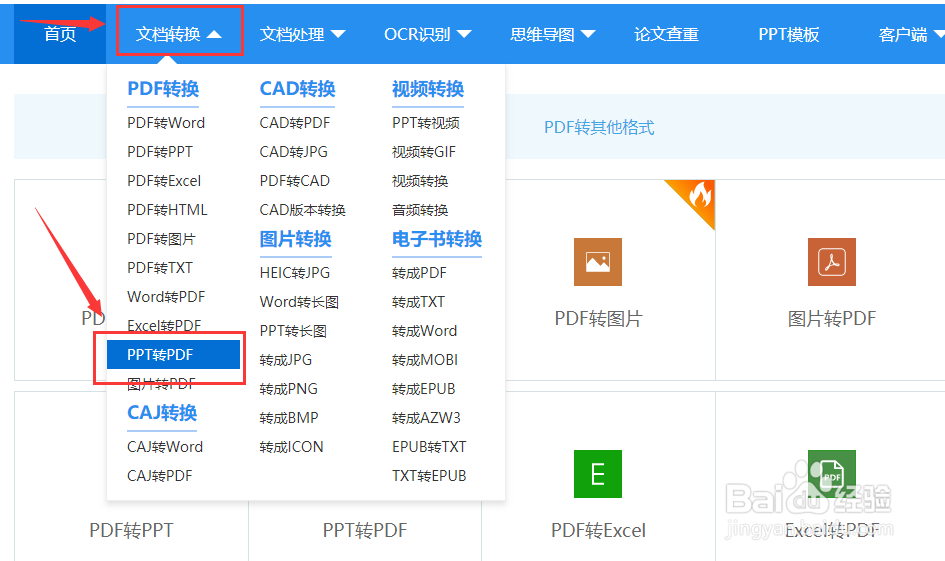The image size is (945, 561).
Task: Select PPT转视频 menu entry
Action: tap(426, 123)
